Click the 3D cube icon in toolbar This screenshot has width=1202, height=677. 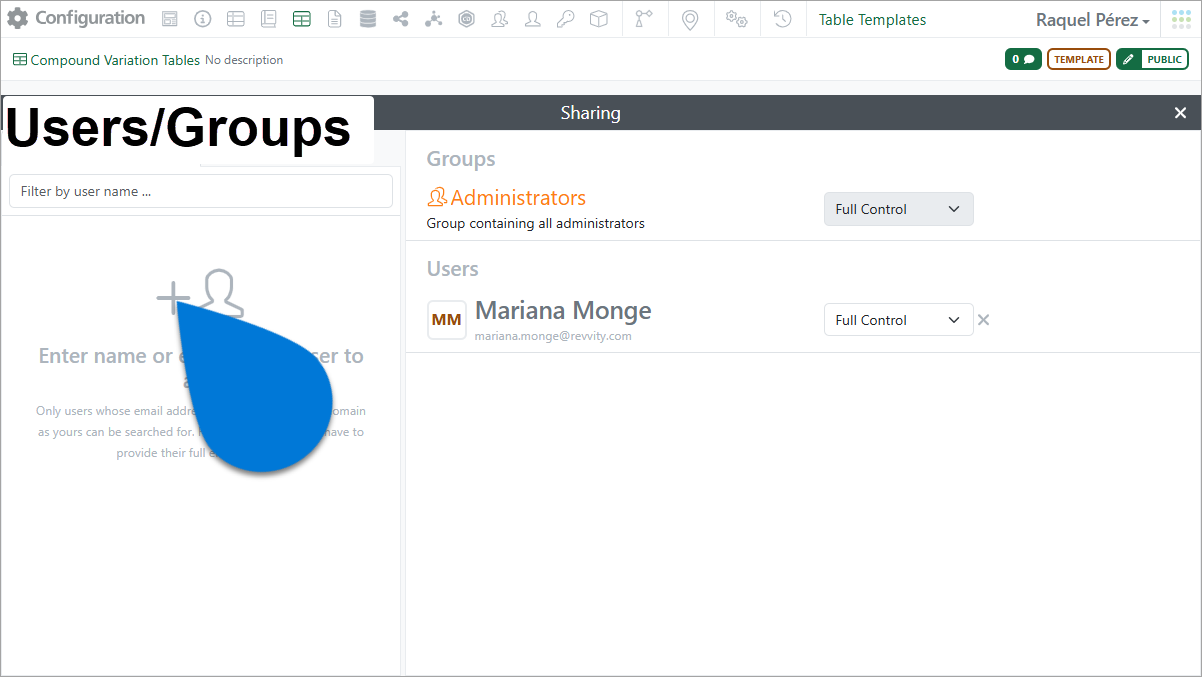tap(598, 19)
